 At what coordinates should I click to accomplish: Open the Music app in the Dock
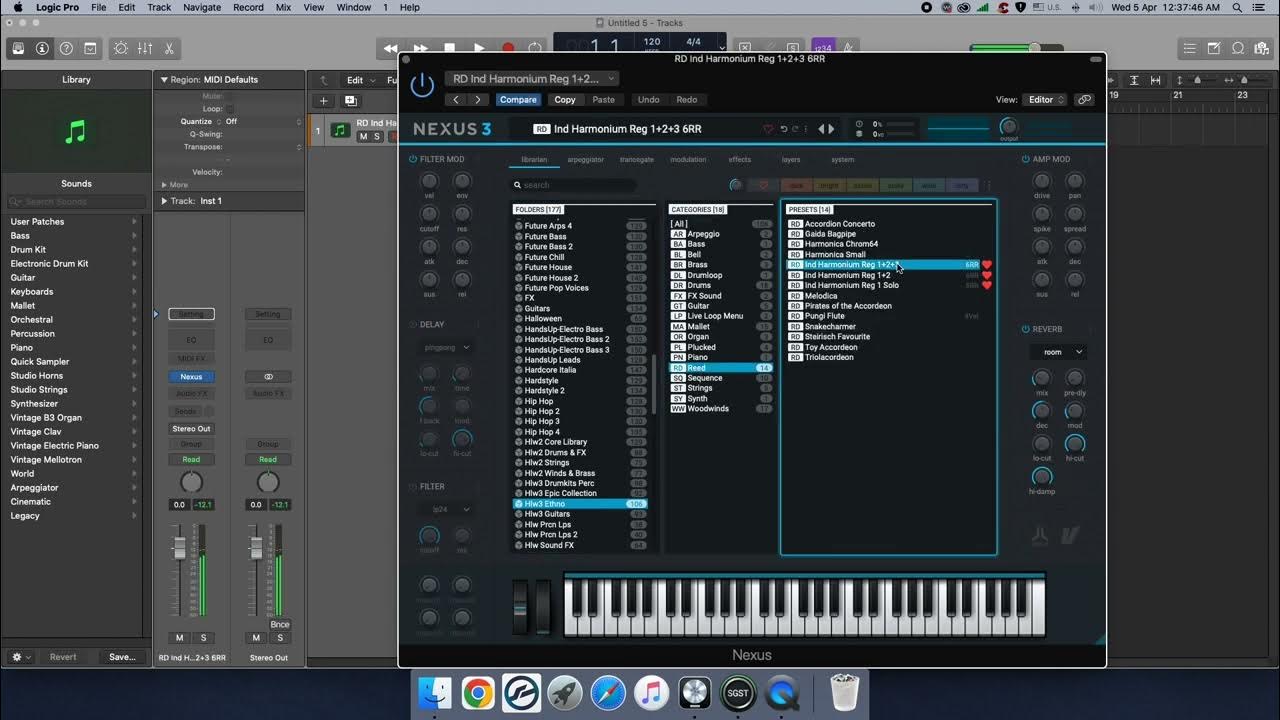651,693
